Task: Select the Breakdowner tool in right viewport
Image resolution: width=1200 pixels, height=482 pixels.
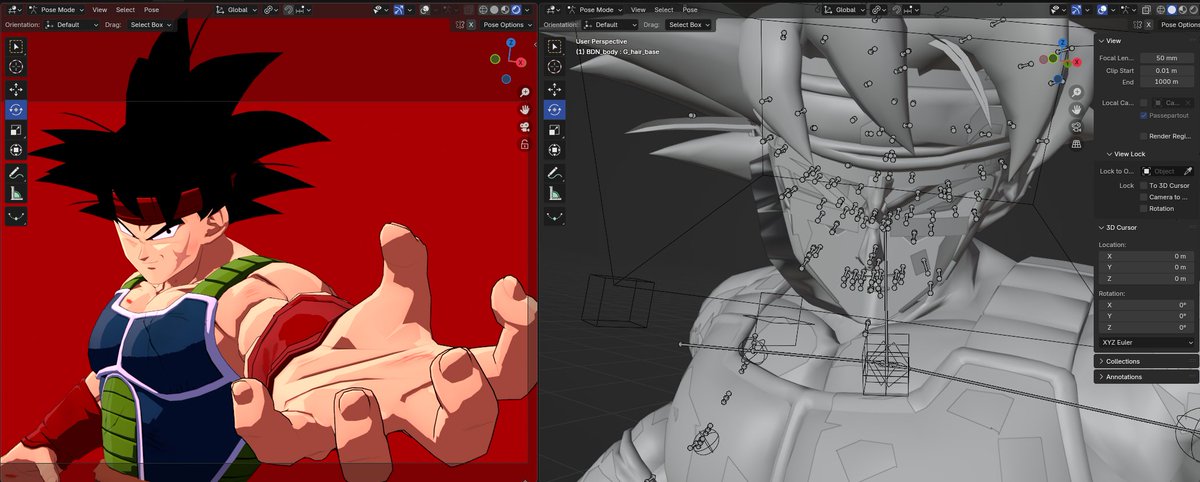Action: [555, 215]
